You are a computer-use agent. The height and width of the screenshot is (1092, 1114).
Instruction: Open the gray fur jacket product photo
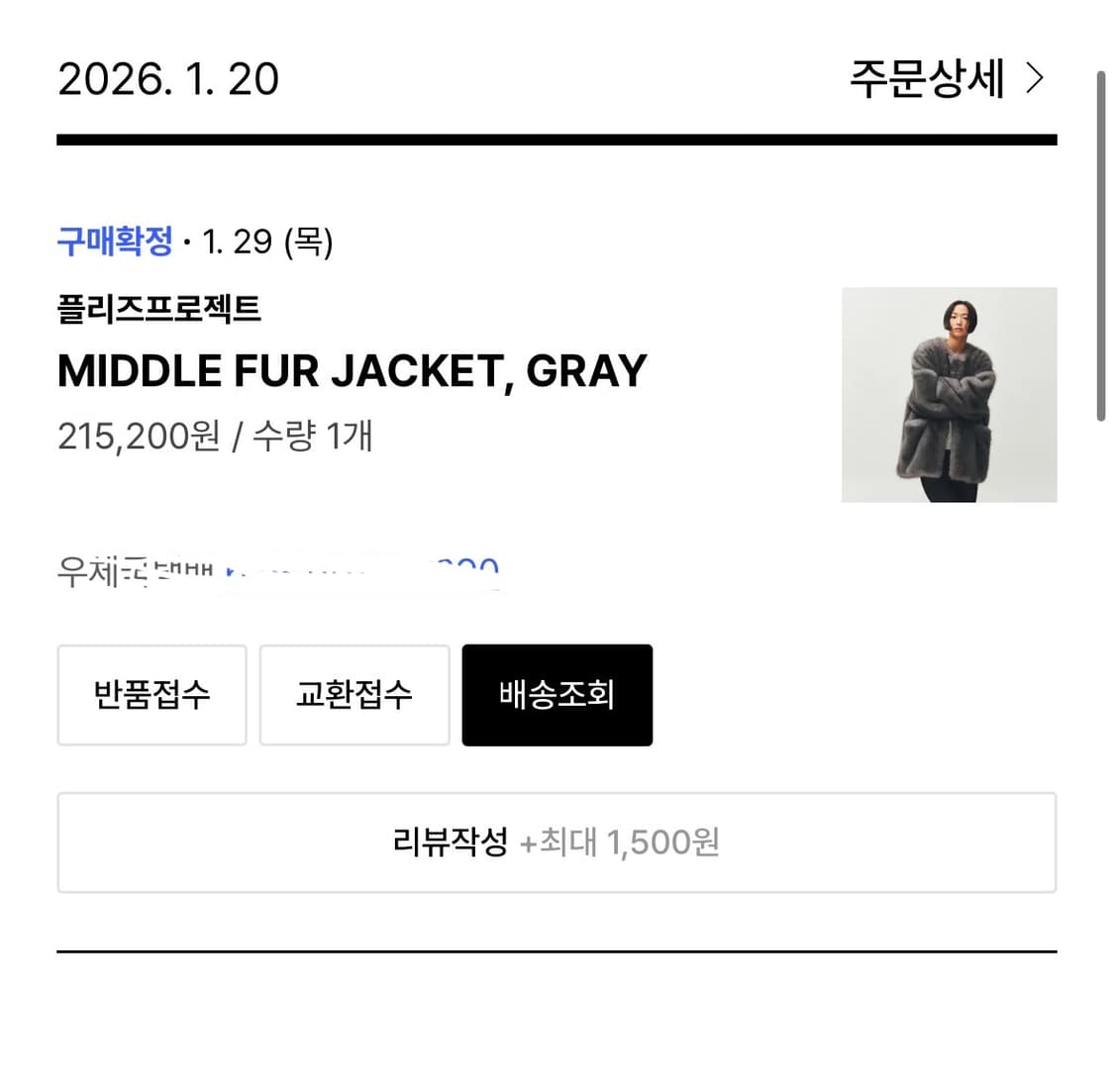coord(948,395)
